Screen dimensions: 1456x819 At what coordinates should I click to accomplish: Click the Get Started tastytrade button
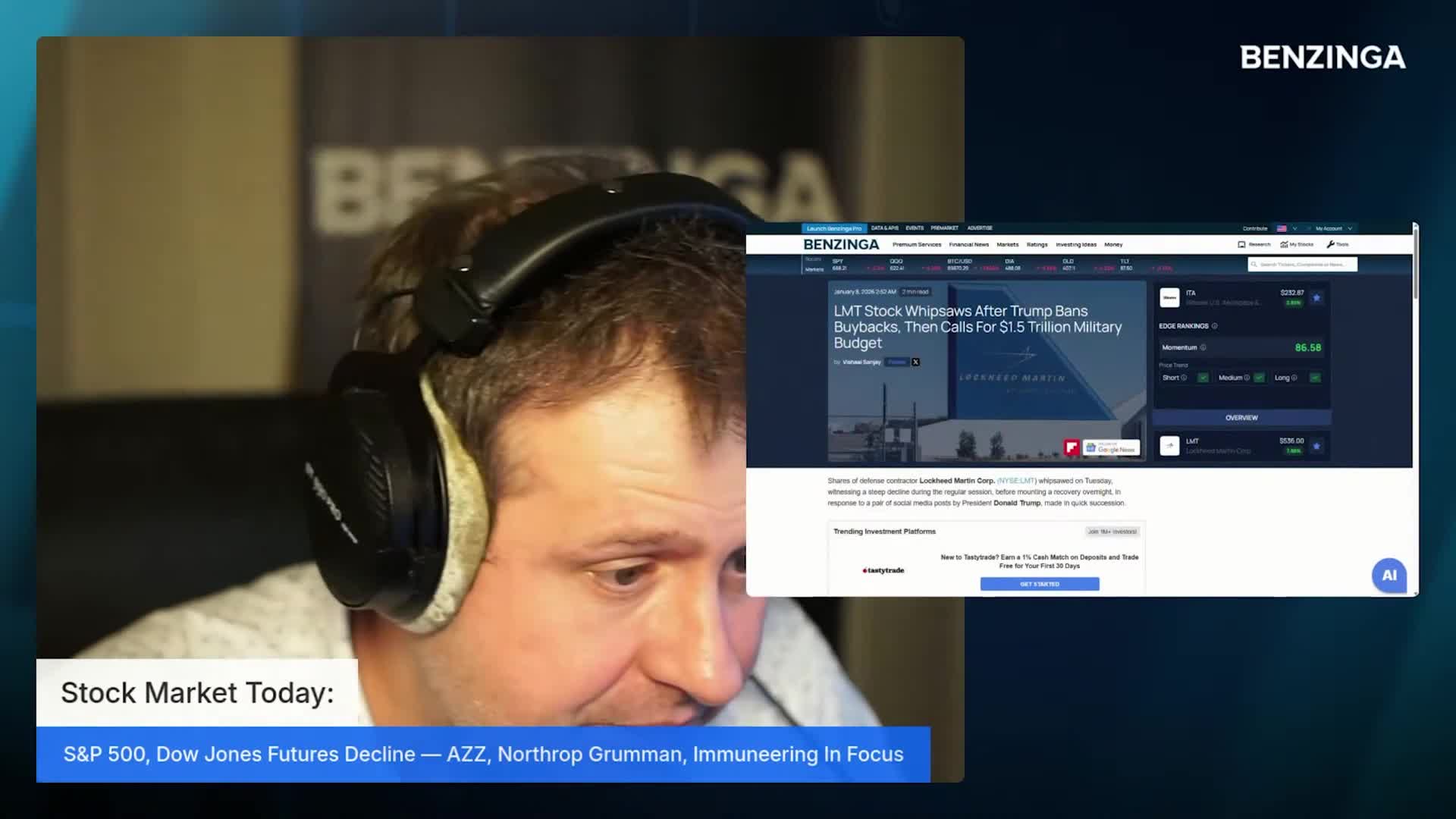coord(1039,584)
